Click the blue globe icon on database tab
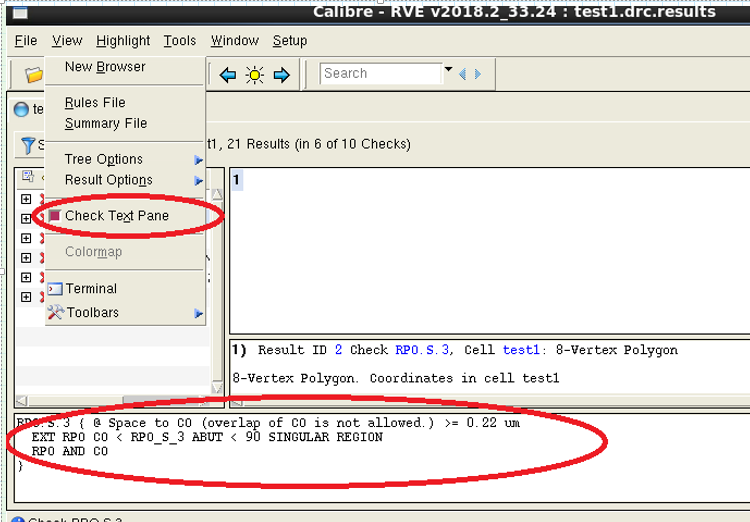This screenshot has width=750, height=522. coord(21,110)
